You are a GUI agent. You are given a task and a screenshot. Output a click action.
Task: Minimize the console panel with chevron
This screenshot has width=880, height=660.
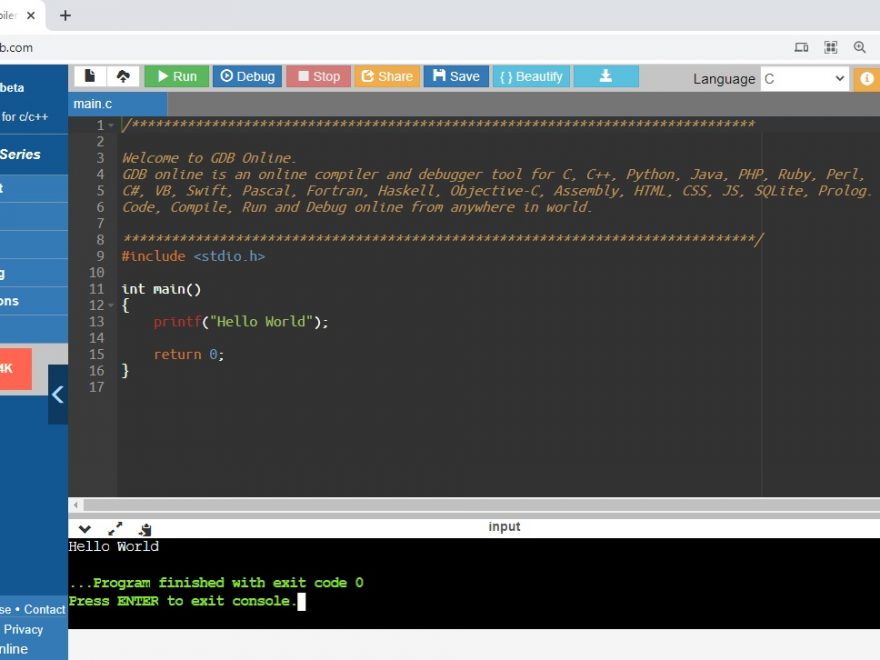point(85,529)
